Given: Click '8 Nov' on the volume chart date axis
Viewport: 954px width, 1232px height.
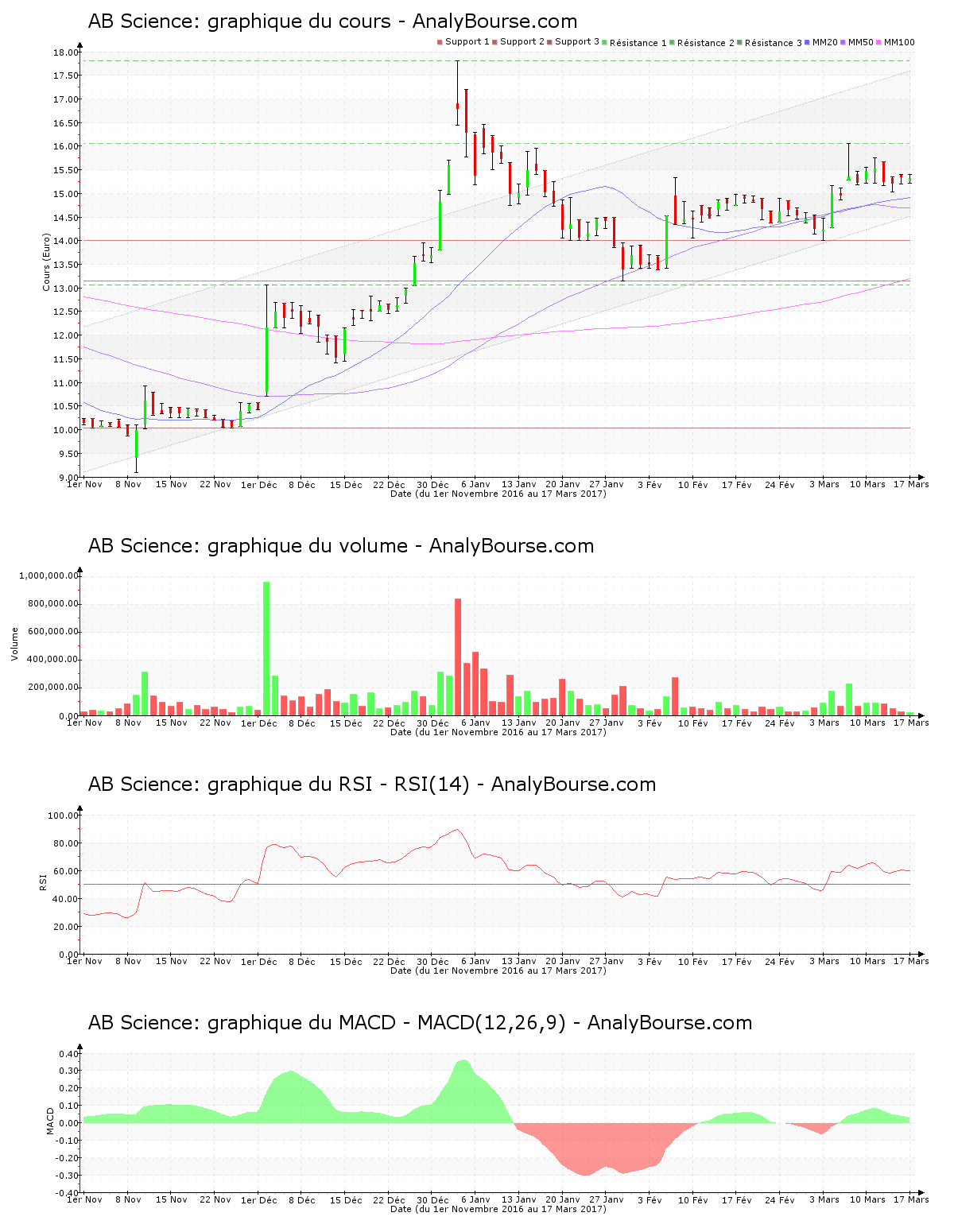Looking at the screenshot, I should click(x=128, y=723).
